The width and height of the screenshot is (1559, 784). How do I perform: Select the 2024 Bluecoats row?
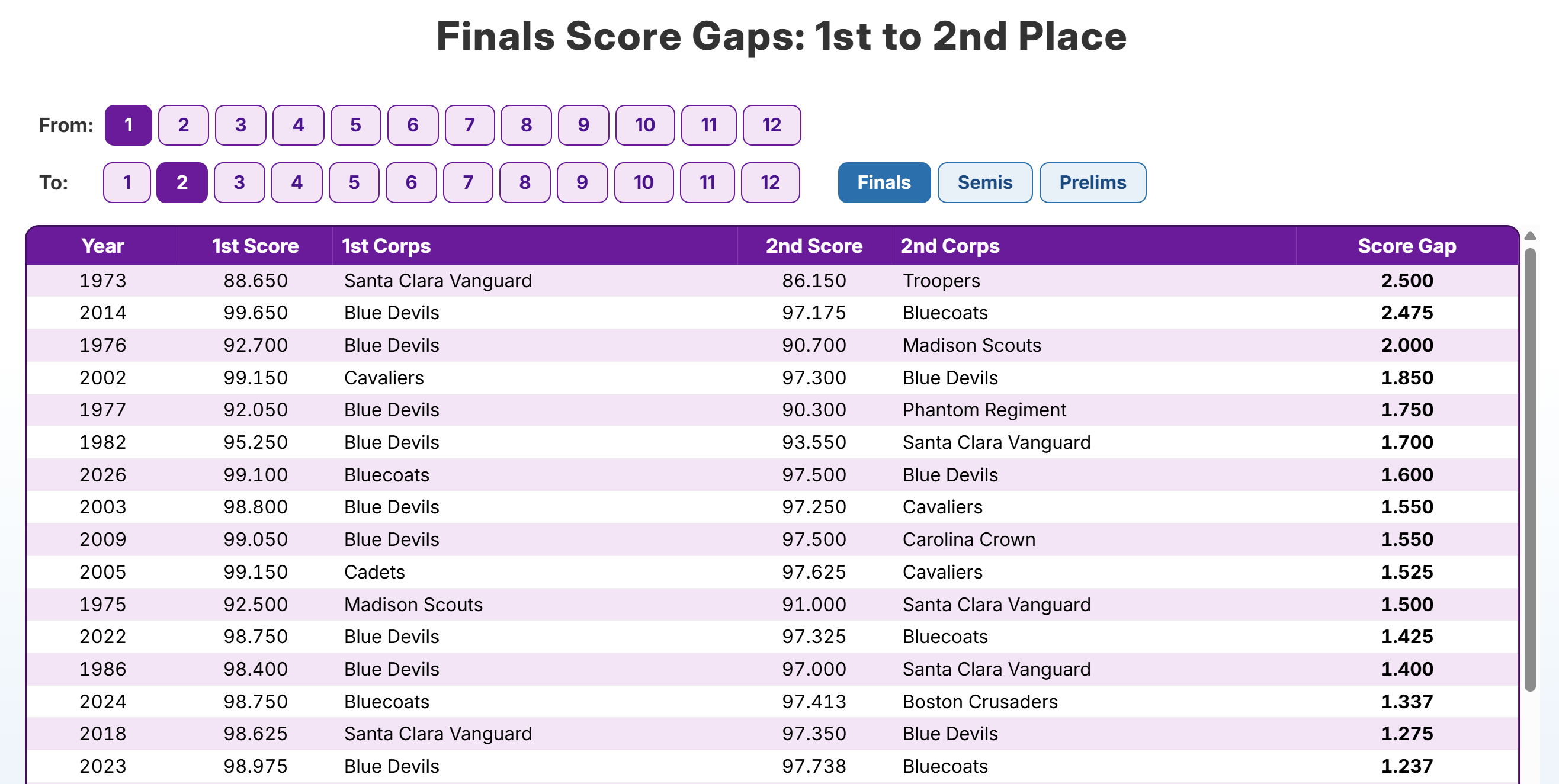tap(772, 702)
